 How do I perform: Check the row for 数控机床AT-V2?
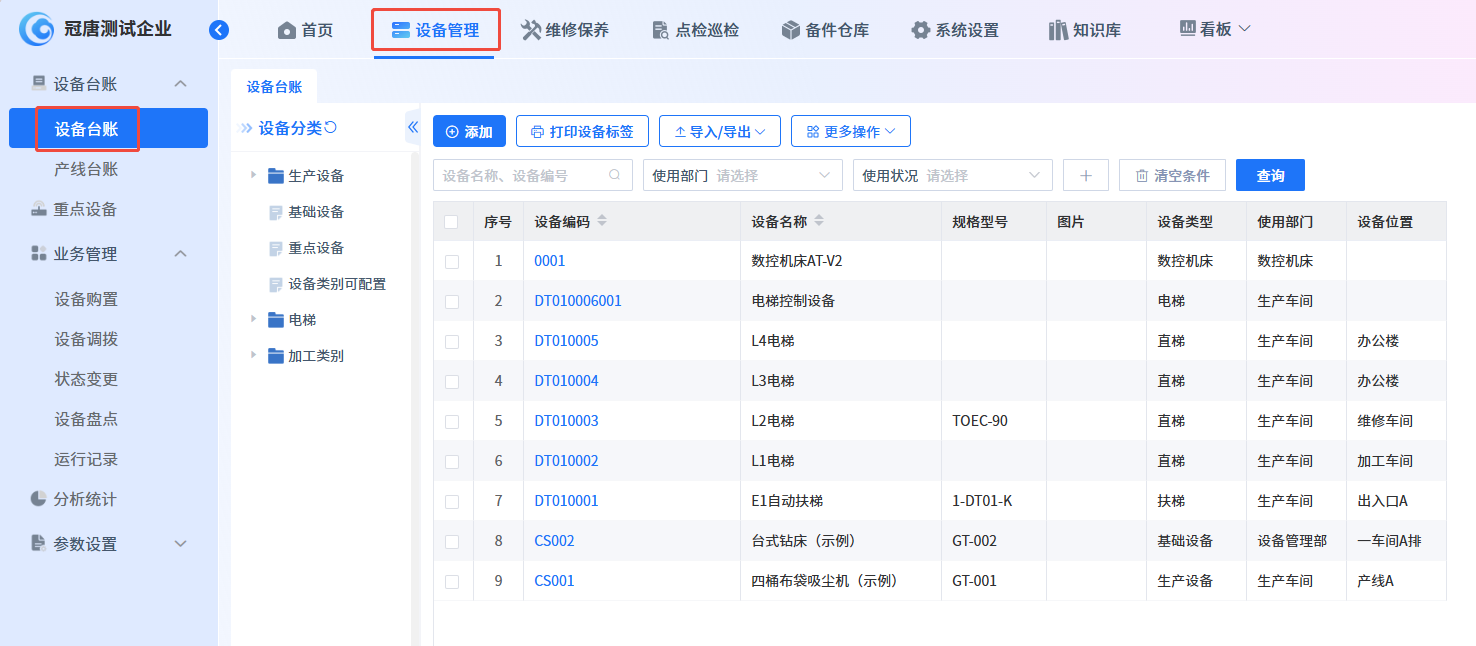(452, 261)
